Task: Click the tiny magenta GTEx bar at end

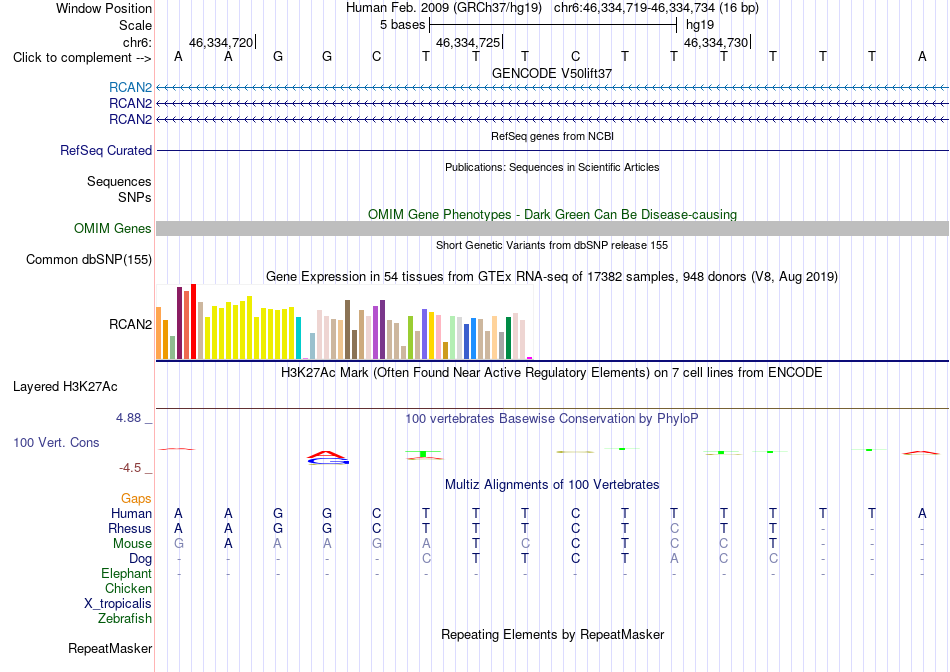Action: click(530, 358)
